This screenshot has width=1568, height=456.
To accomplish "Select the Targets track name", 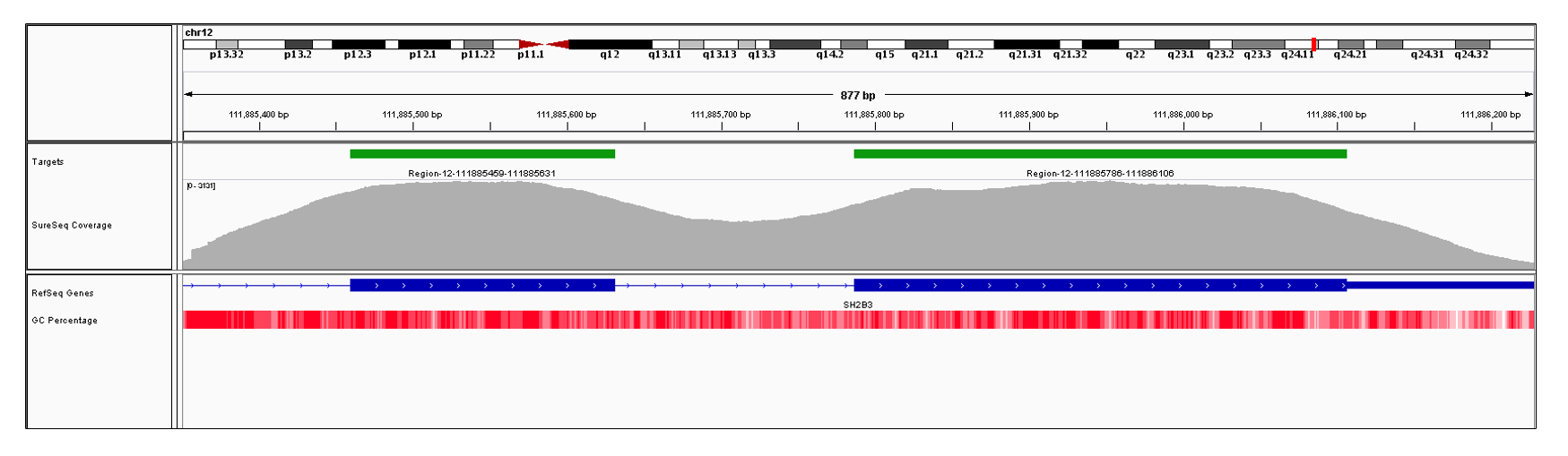I will (x=48, y=162).
